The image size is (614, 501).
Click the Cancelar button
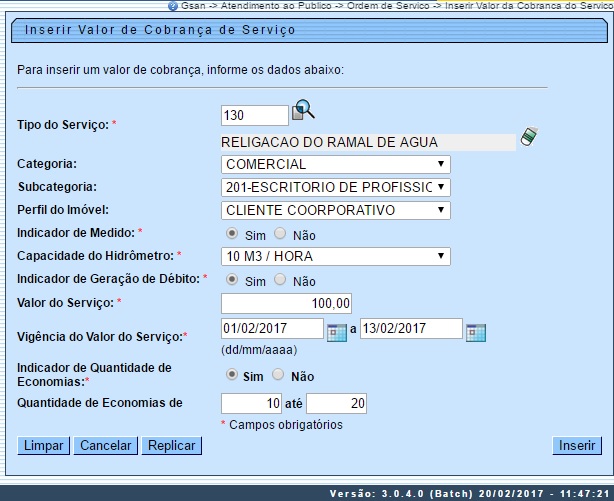[105, 446]
